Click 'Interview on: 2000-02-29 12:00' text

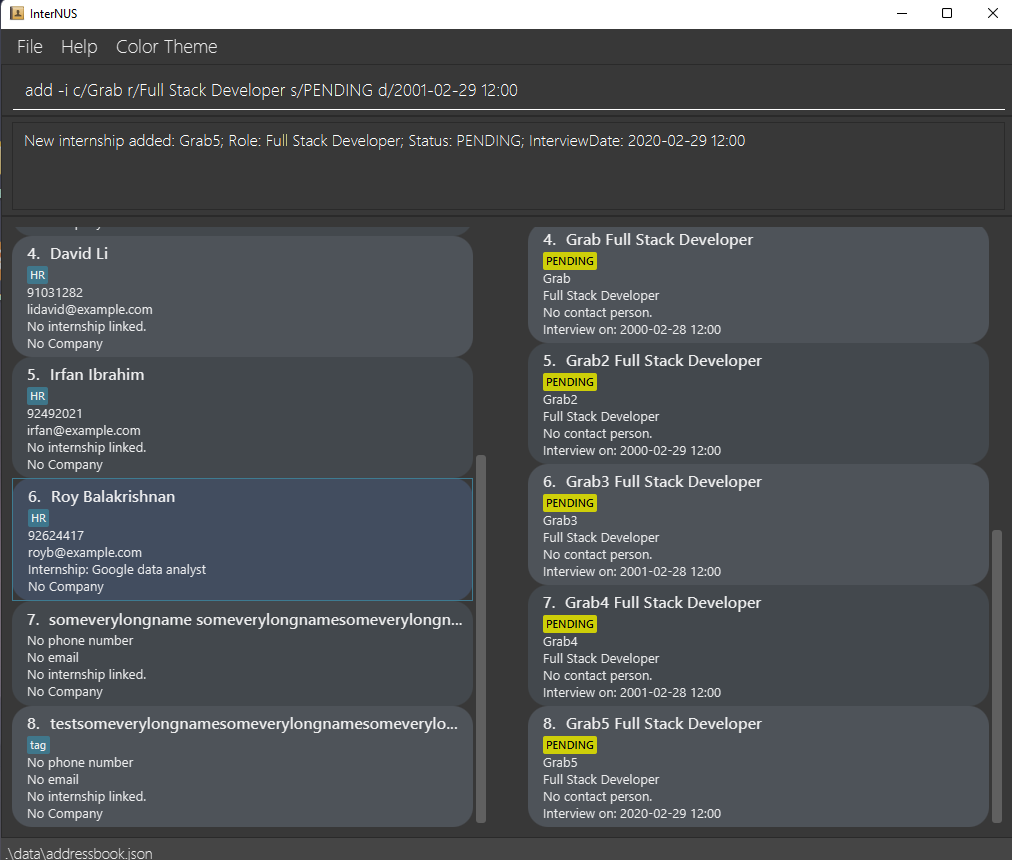(x=632, y=451)
